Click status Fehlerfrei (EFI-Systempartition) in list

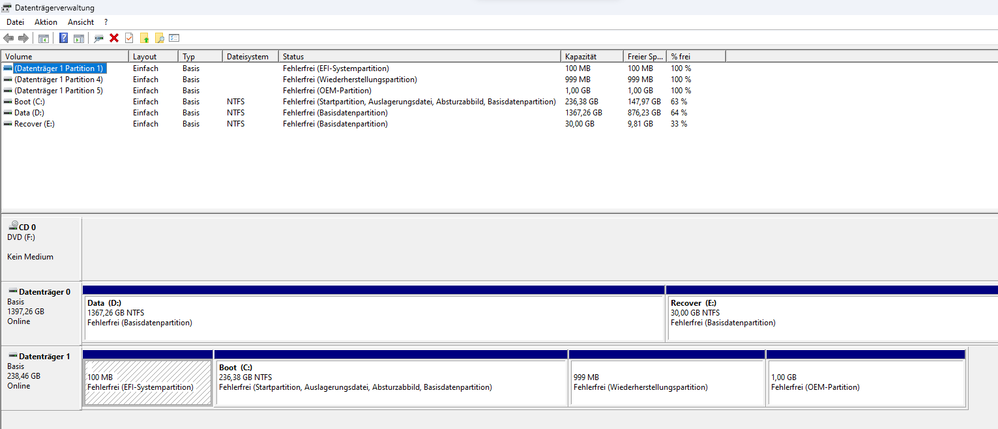tap(336, 68)
